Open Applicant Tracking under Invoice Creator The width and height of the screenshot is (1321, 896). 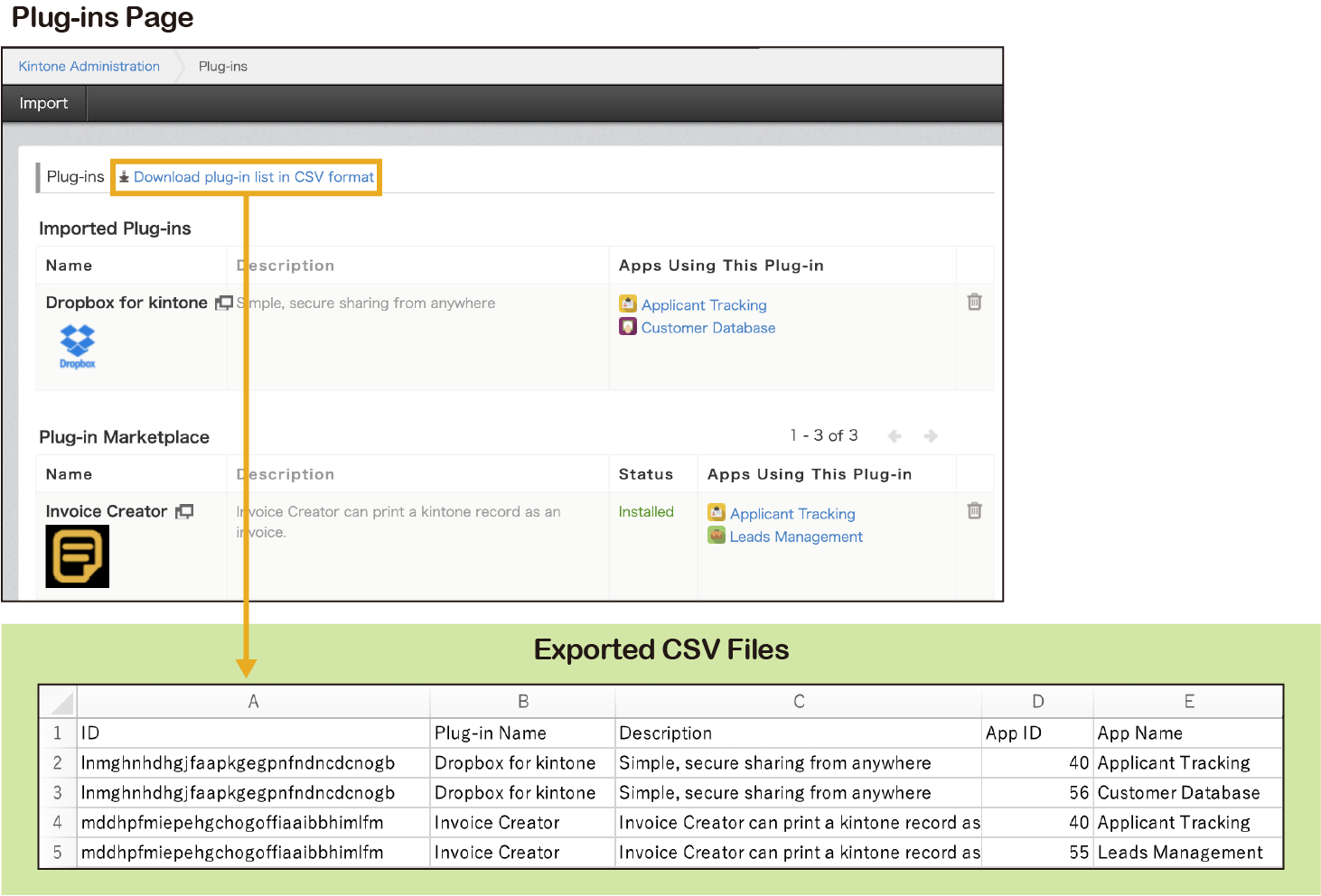point(792,514)
